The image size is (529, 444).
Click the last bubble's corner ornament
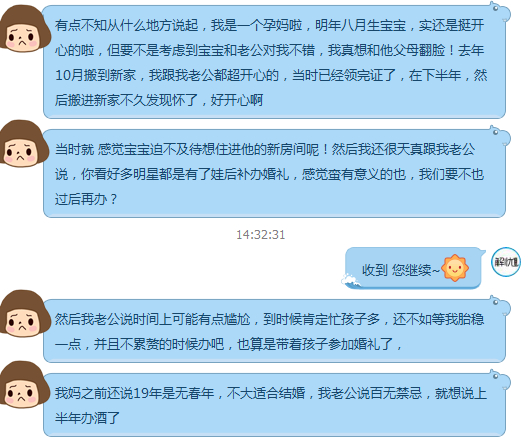(x=500, y=379)
